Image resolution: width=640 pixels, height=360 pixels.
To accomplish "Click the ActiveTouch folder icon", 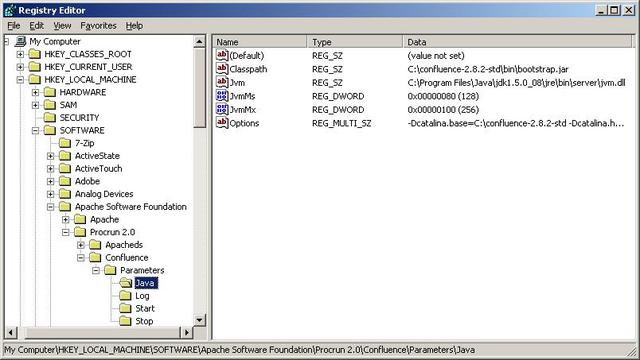I will (x=65, y=168).
